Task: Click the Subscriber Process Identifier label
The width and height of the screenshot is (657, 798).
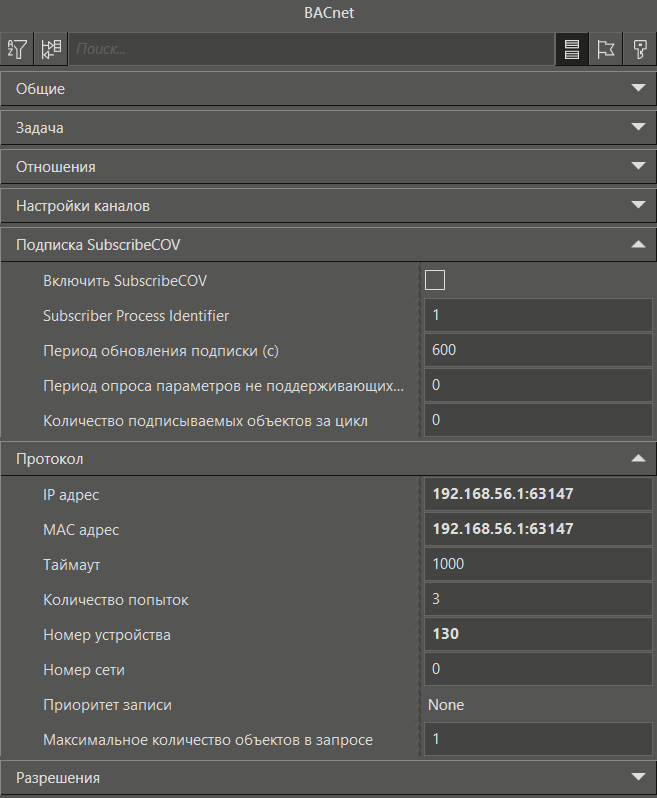Action: coord(136,316)
